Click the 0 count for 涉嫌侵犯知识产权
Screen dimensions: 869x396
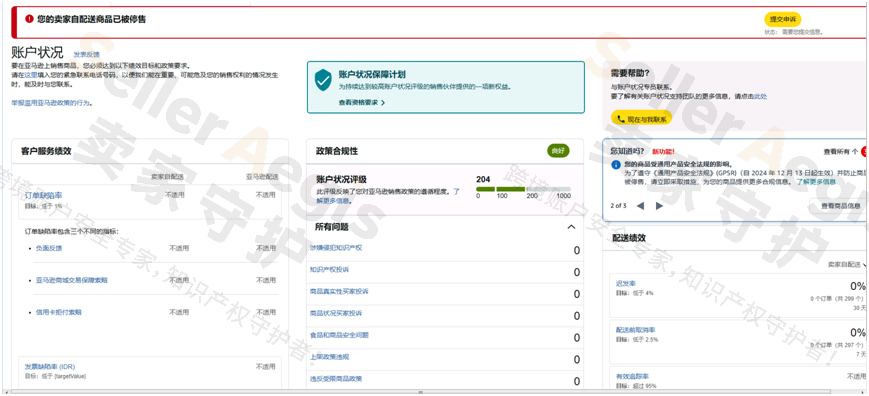tap(576, 251)
